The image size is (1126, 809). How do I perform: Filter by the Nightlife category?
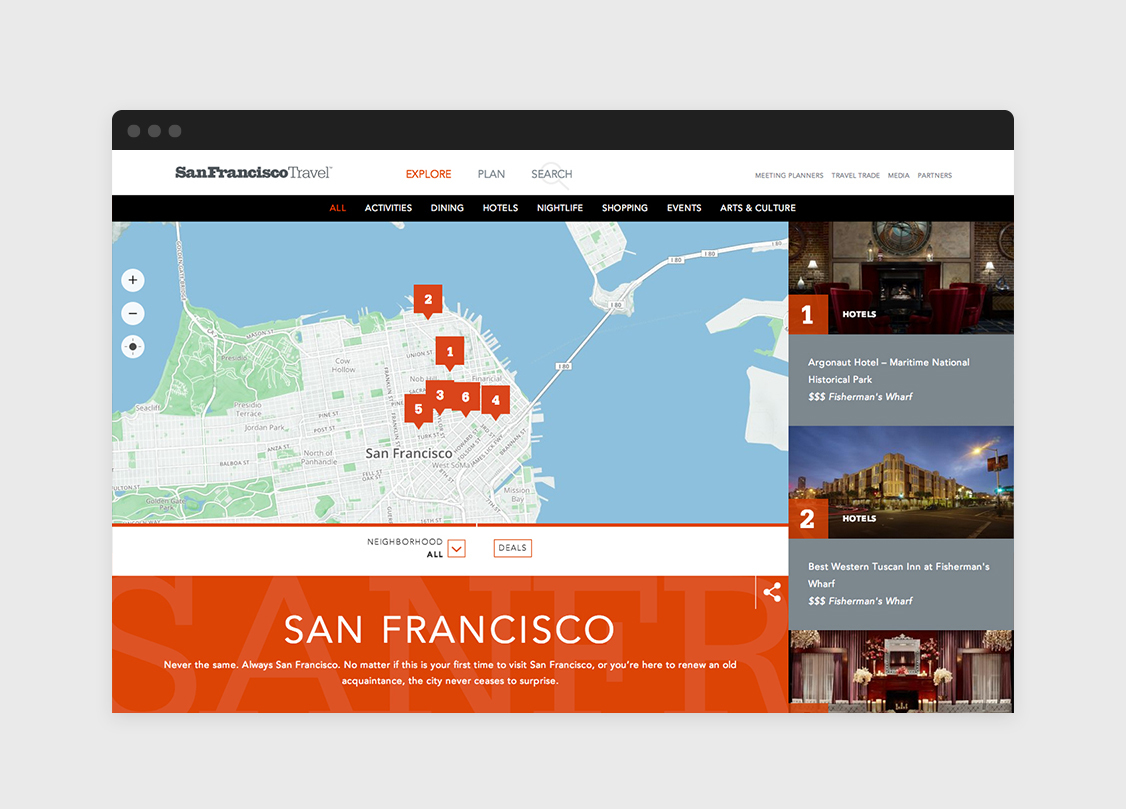(559, 208)
